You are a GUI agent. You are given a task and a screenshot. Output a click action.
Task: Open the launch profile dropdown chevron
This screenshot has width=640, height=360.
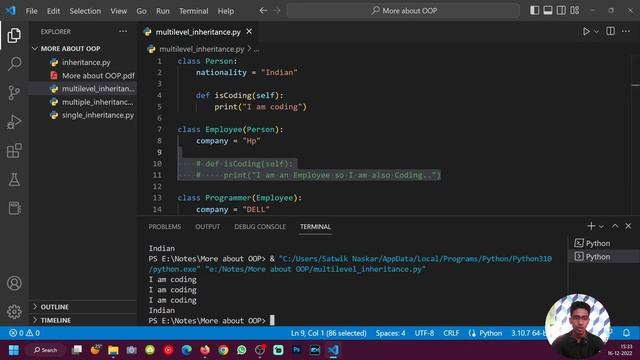pos(601,226)
